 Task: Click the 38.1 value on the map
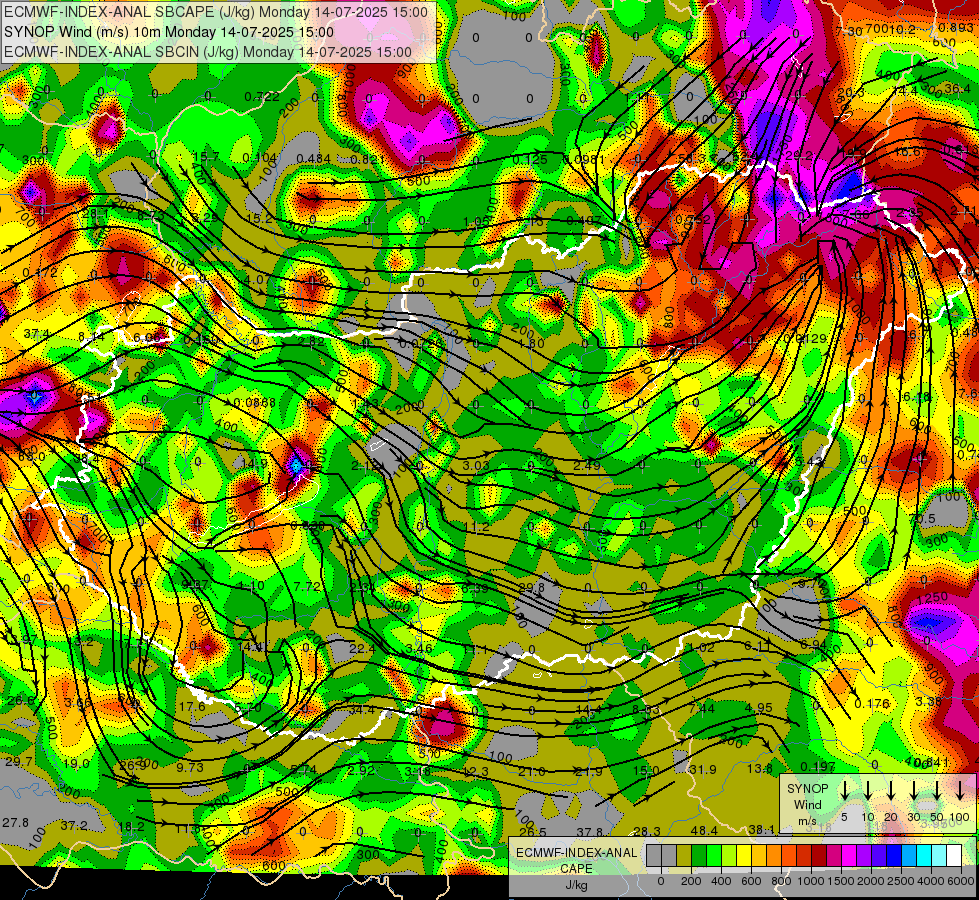point(761,829)
